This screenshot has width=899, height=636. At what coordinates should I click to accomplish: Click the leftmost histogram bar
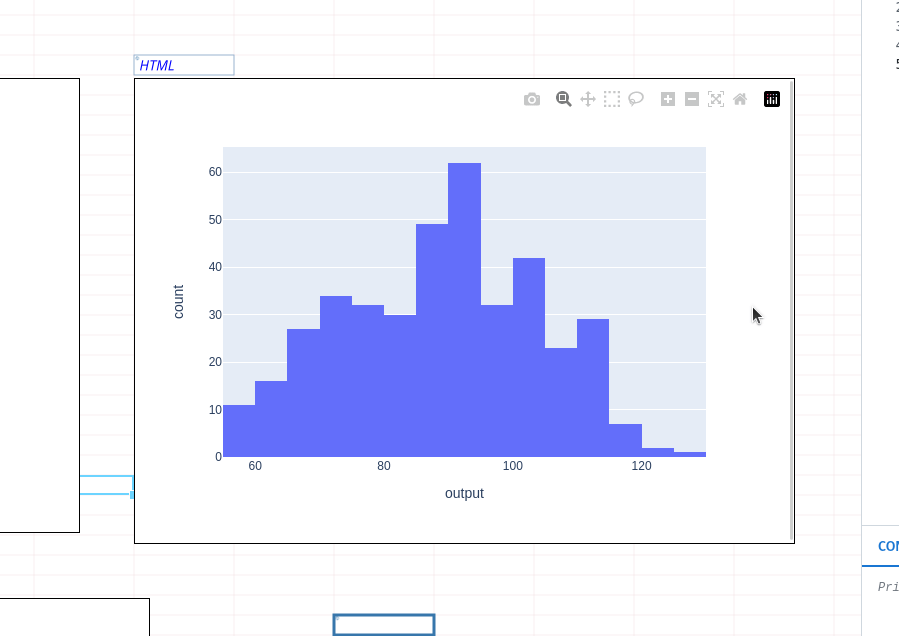tap(239, 431)
